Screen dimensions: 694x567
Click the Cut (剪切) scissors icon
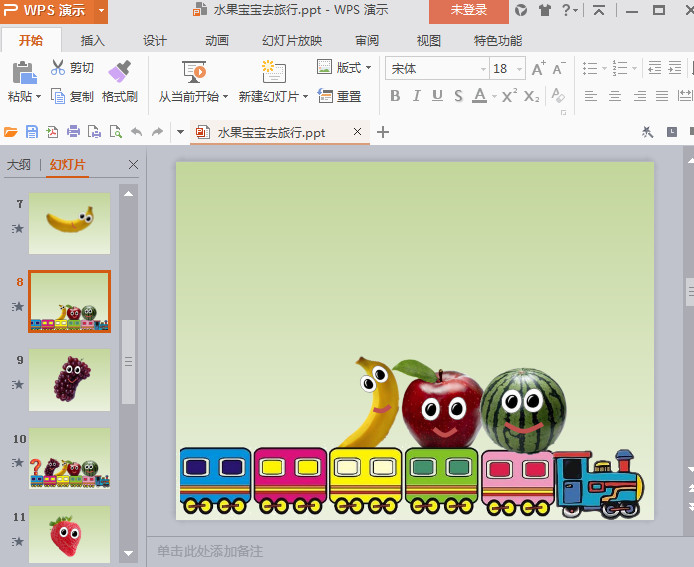click(x=58, y=68)
